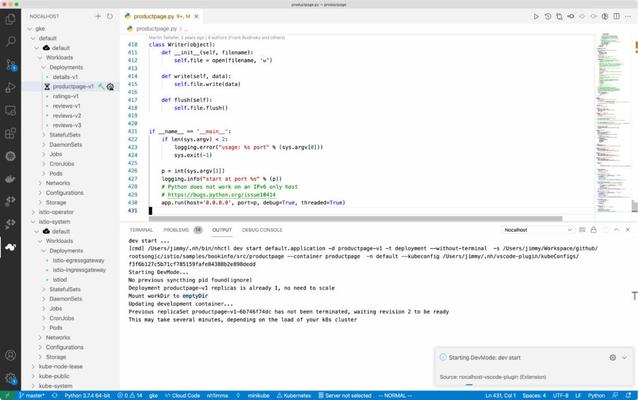Collapse the istio-system namespace
The image size is (638, 400).
tap(33, 222)
